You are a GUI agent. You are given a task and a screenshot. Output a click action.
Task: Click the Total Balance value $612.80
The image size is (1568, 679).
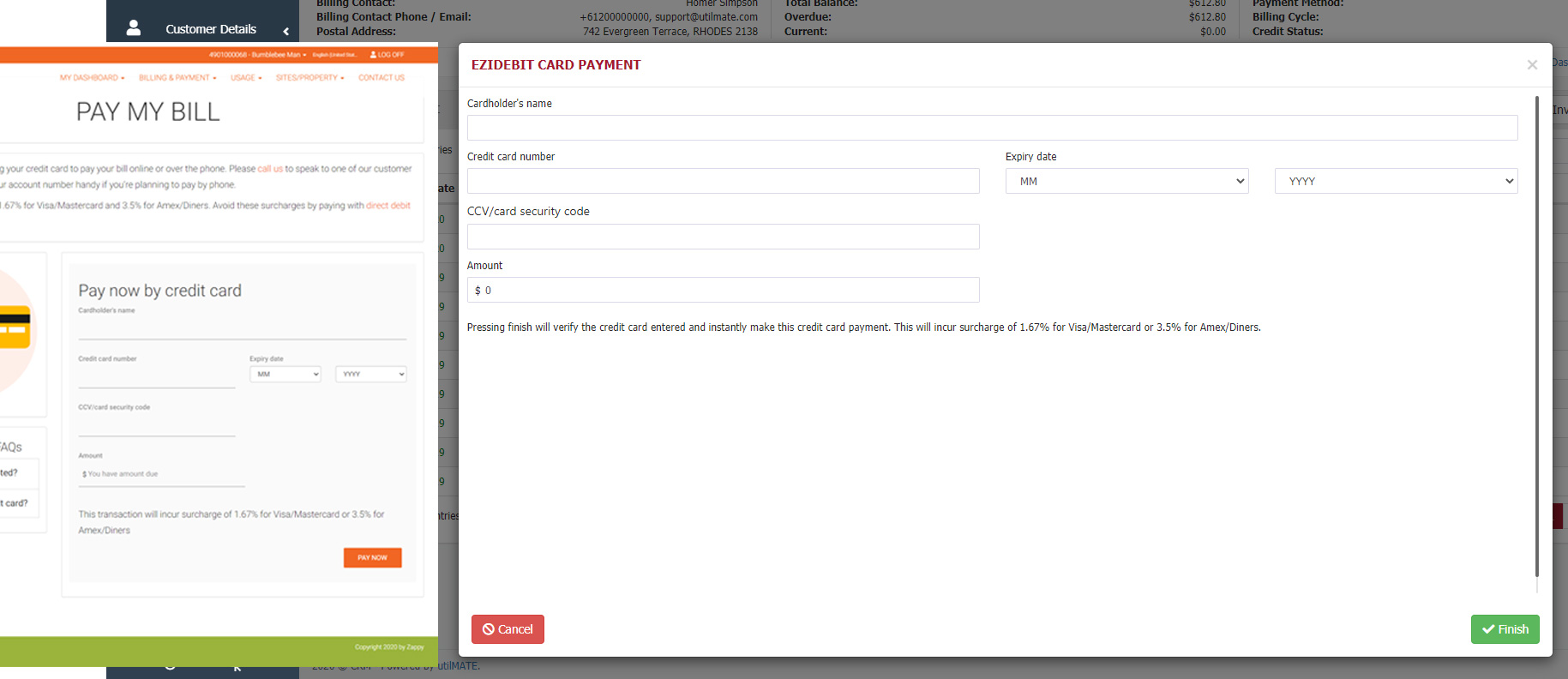1207,4
